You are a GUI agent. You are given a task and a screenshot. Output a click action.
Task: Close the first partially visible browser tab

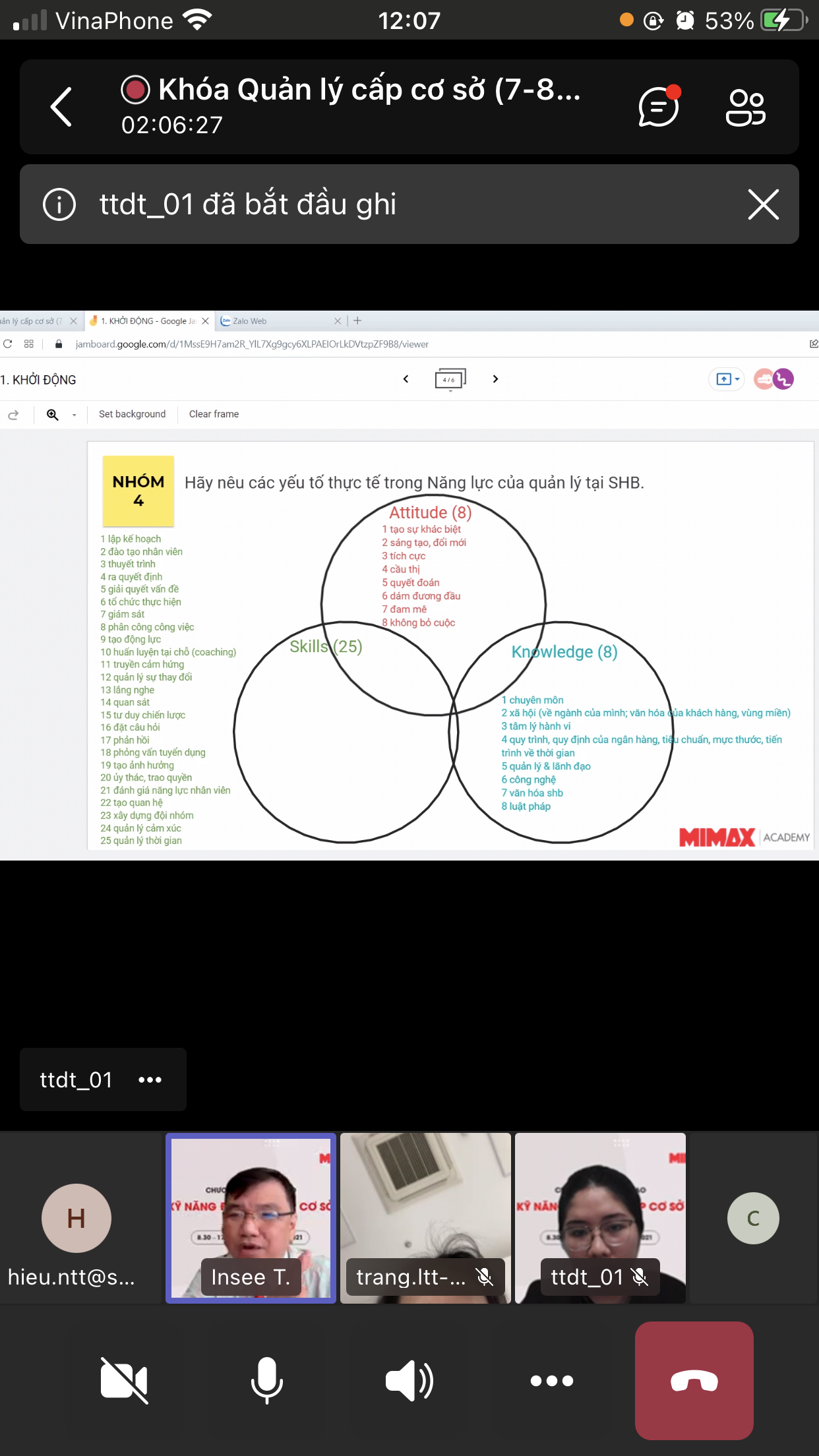coord(73,321)
